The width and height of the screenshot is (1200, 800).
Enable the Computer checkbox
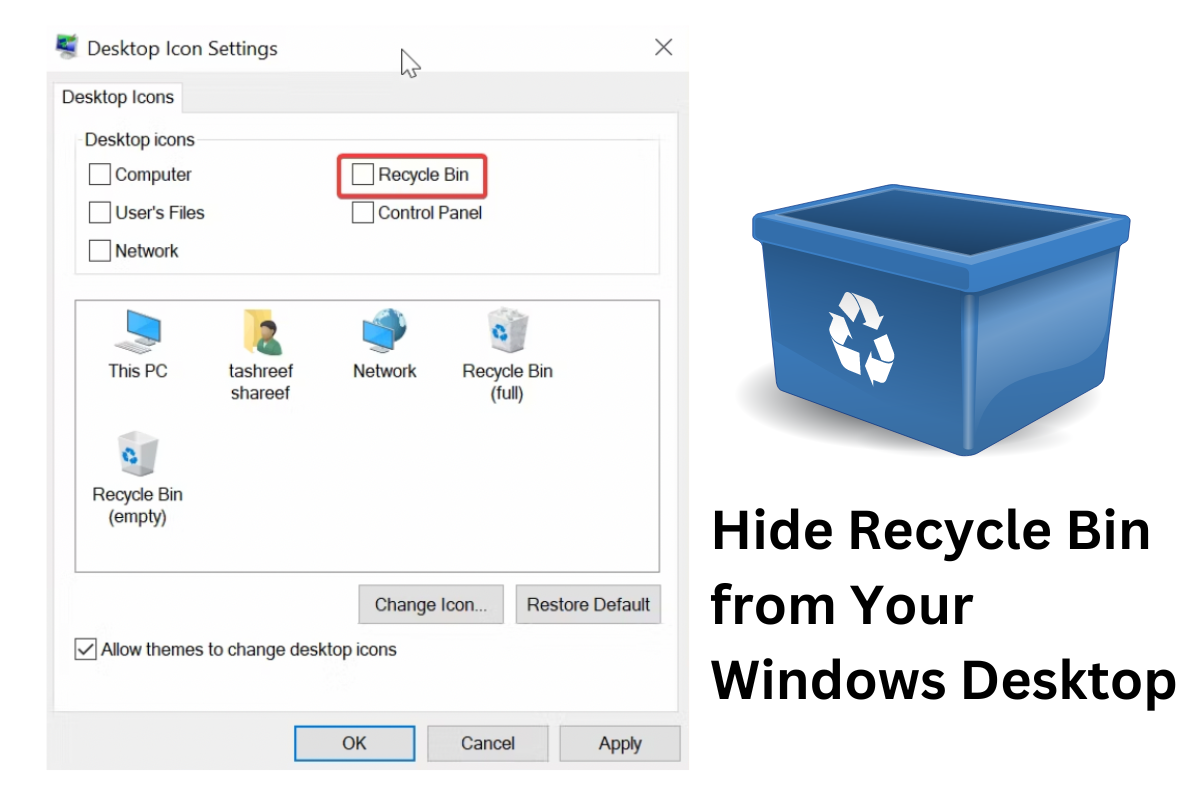(100, 175)
